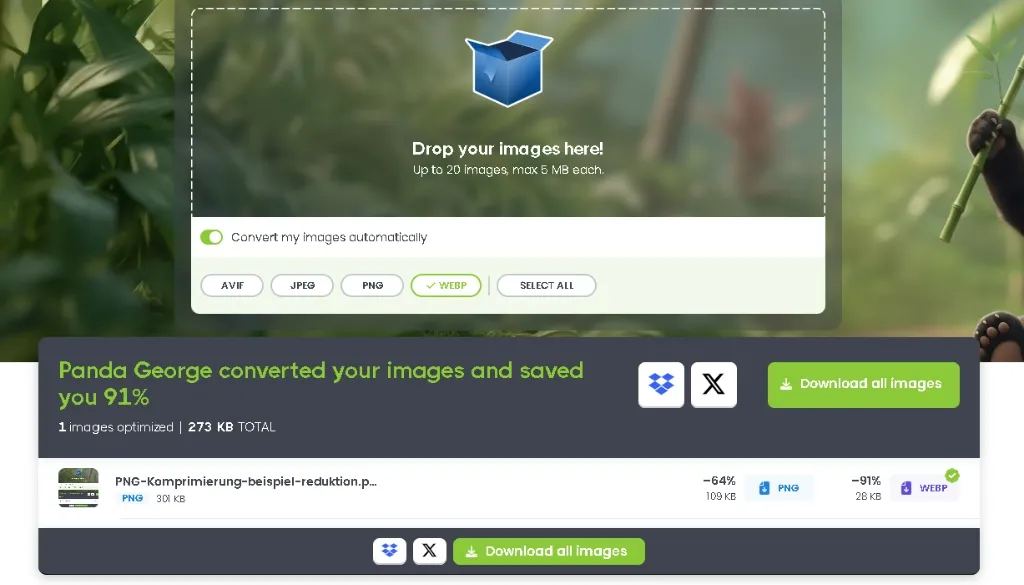This screenshot has width=1024, height=585.
Task: Click the truncated PNG-Komprimierung filename
Action: tap(245, 481)
